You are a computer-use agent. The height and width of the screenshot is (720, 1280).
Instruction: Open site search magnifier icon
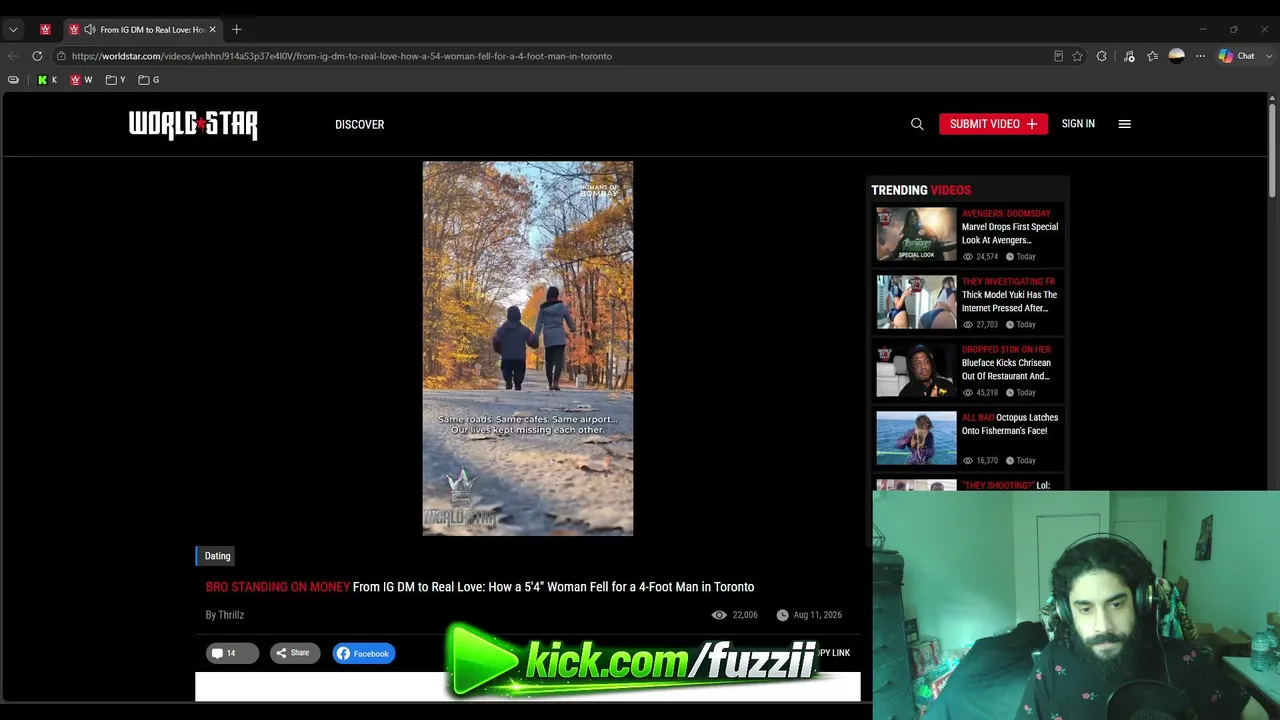tap(917, 124)
